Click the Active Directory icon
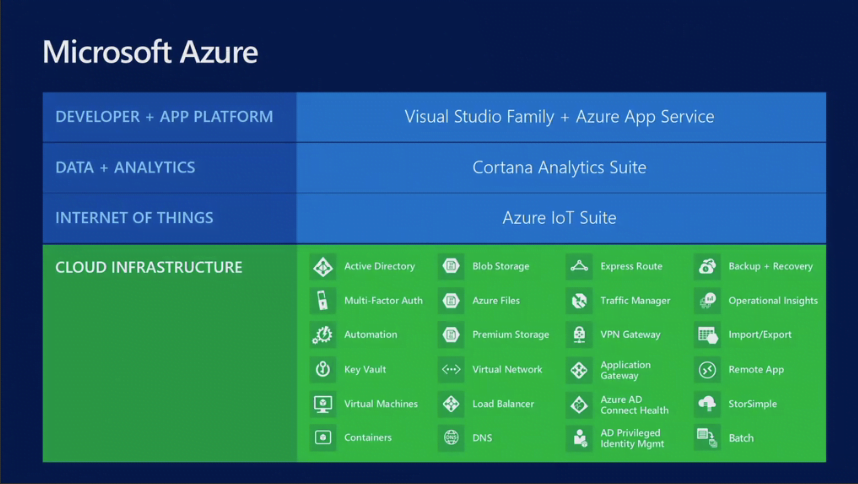The width and height of the screenshot is (858, 484). click(x=323, y=267)
